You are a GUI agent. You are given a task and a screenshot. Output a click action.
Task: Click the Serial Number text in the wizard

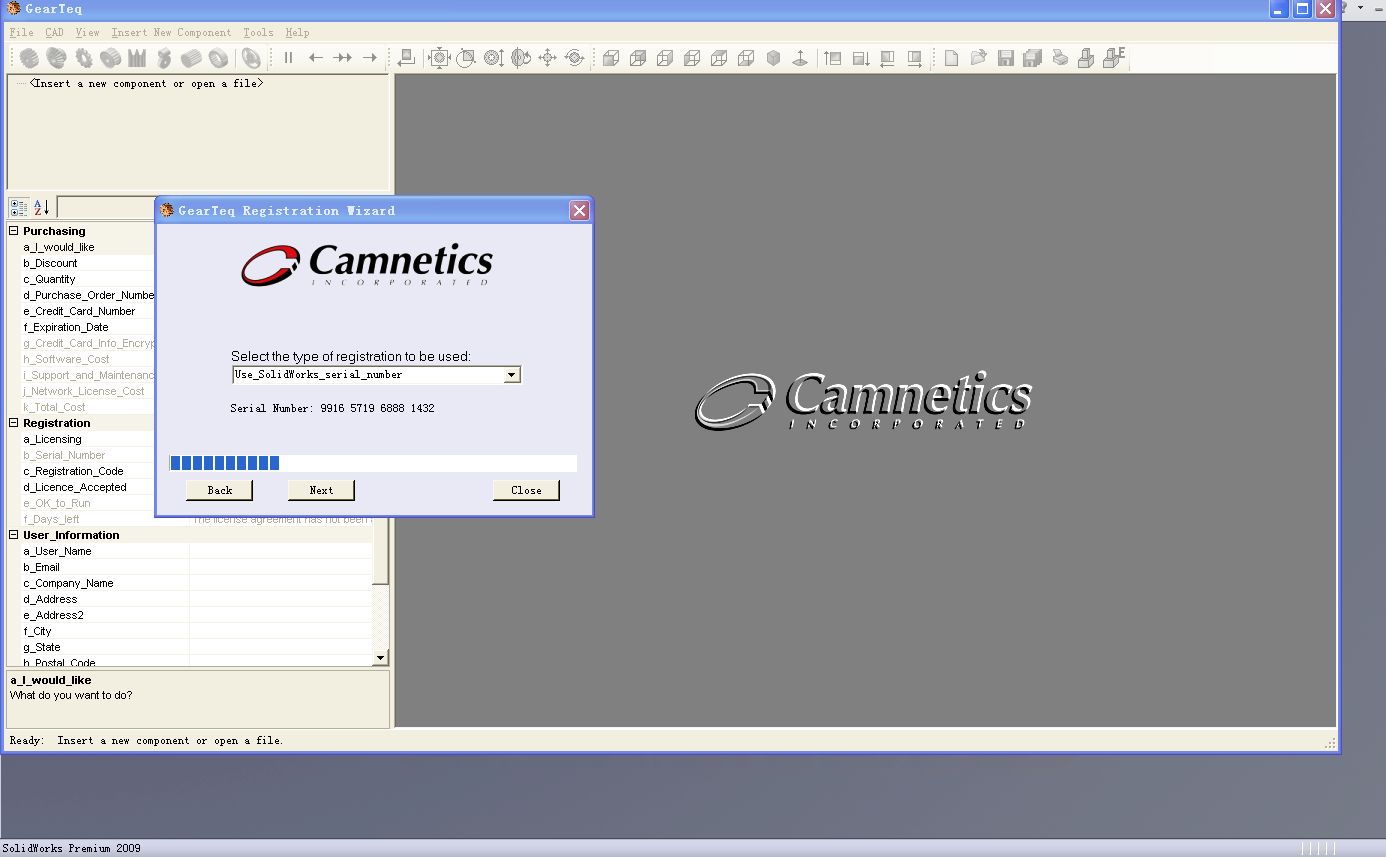tap(332, 408)
